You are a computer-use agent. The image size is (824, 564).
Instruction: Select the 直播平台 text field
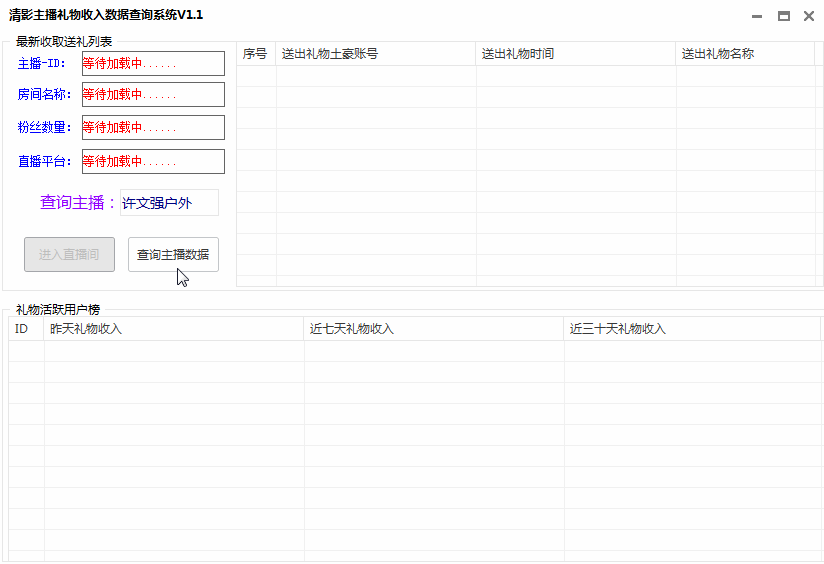(153, 161)
